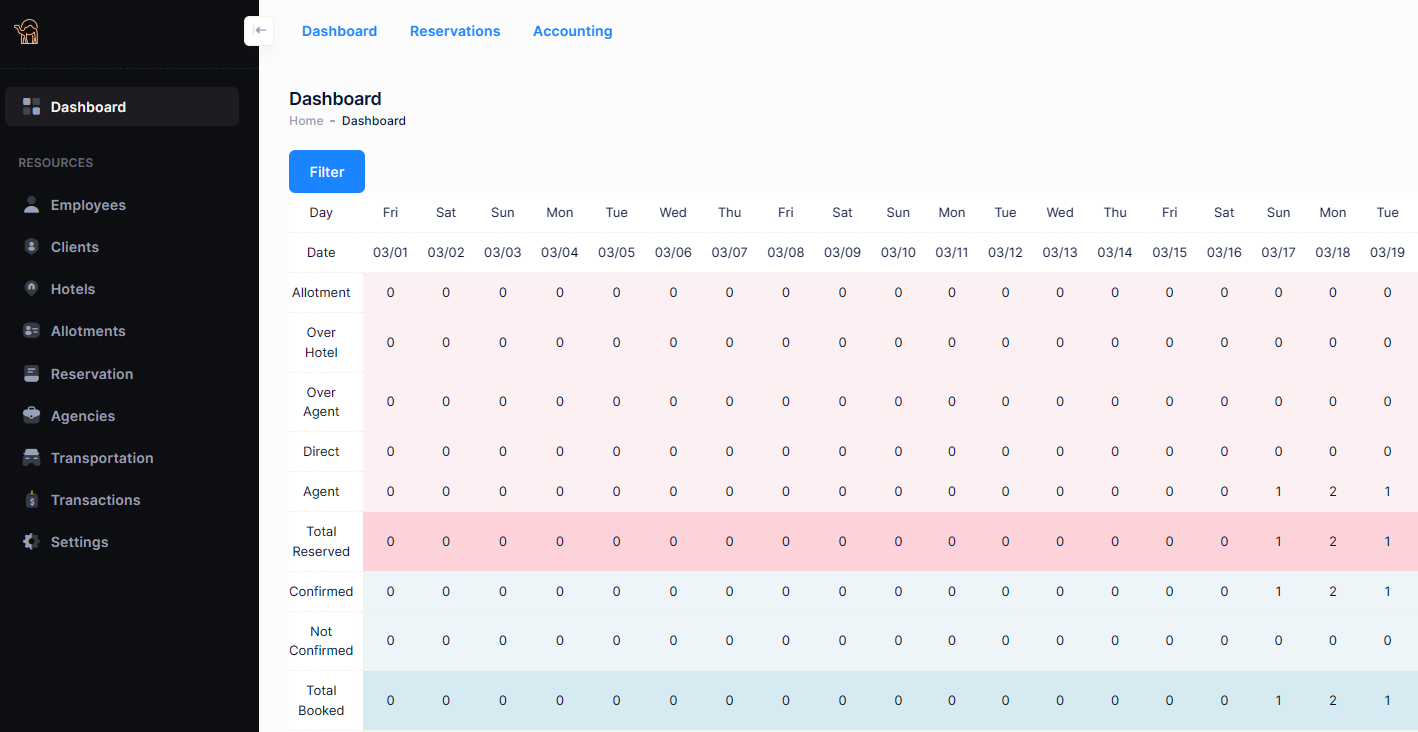Click the Employees person icon
This screenshot has width=1418, height=732.
pyautogui.click(x=31, y=205)
